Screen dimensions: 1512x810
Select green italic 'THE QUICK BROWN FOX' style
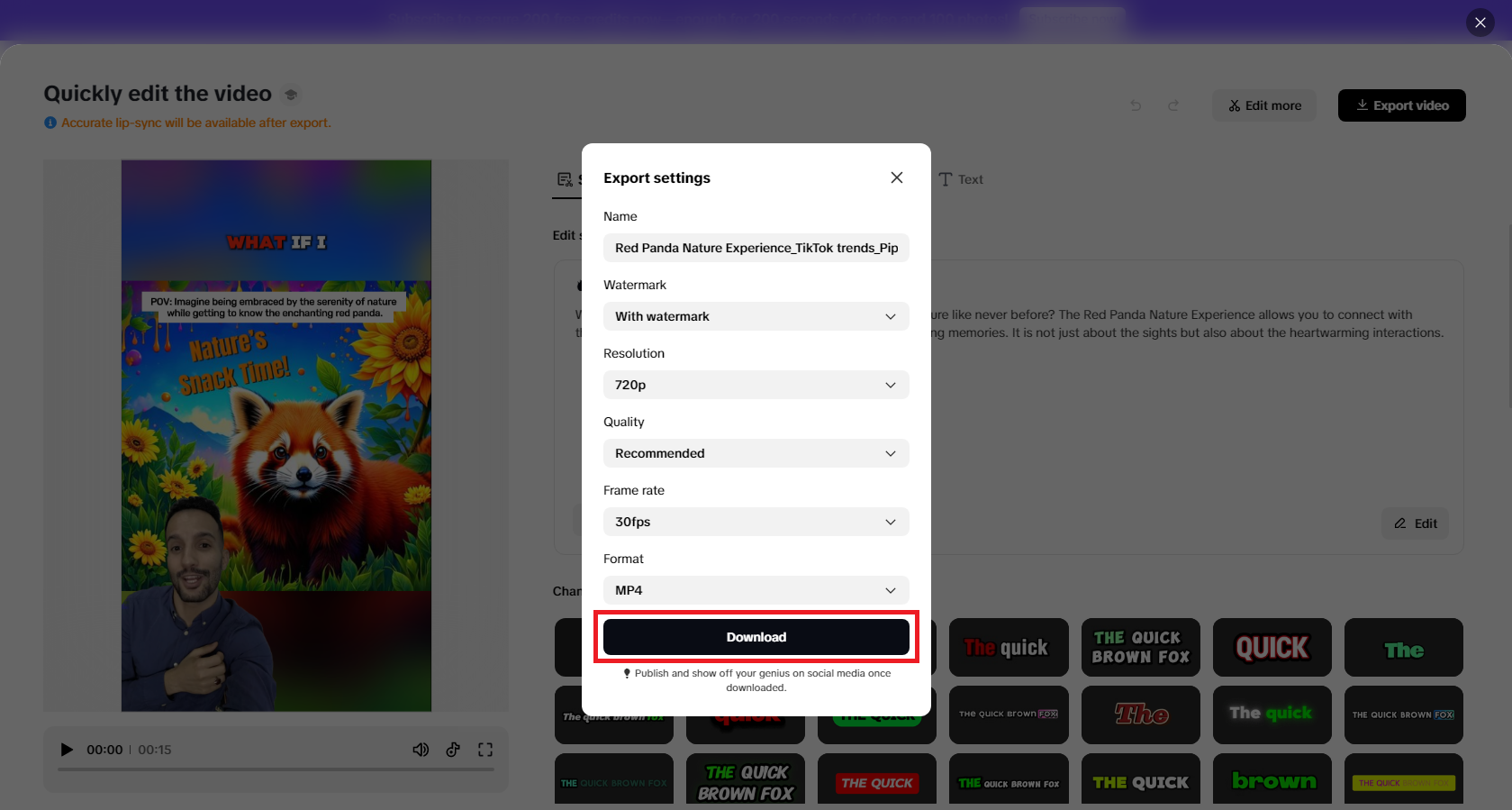pos(746,780)
